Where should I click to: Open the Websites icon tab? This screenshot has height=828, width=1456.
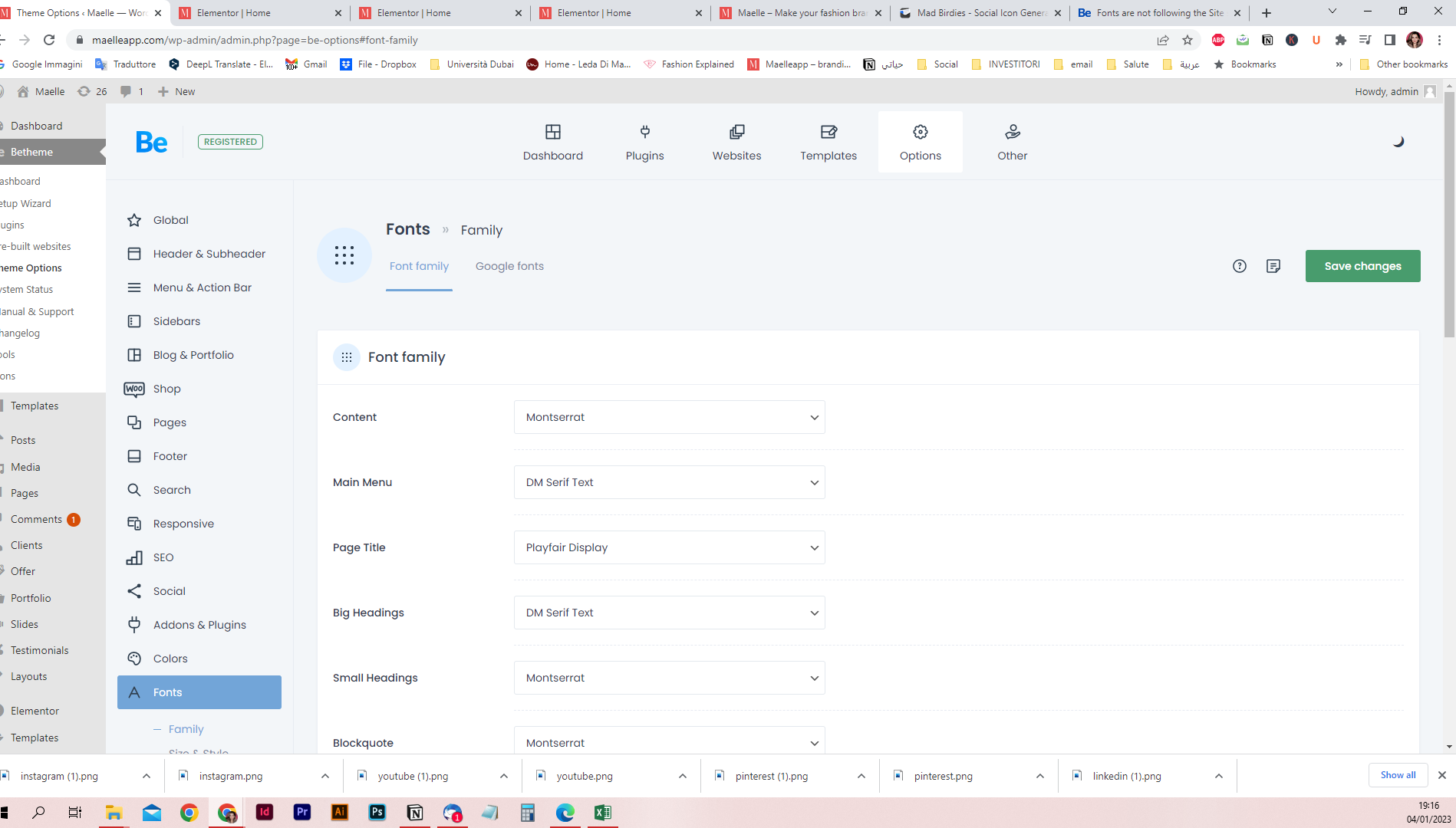click(736, 143)
